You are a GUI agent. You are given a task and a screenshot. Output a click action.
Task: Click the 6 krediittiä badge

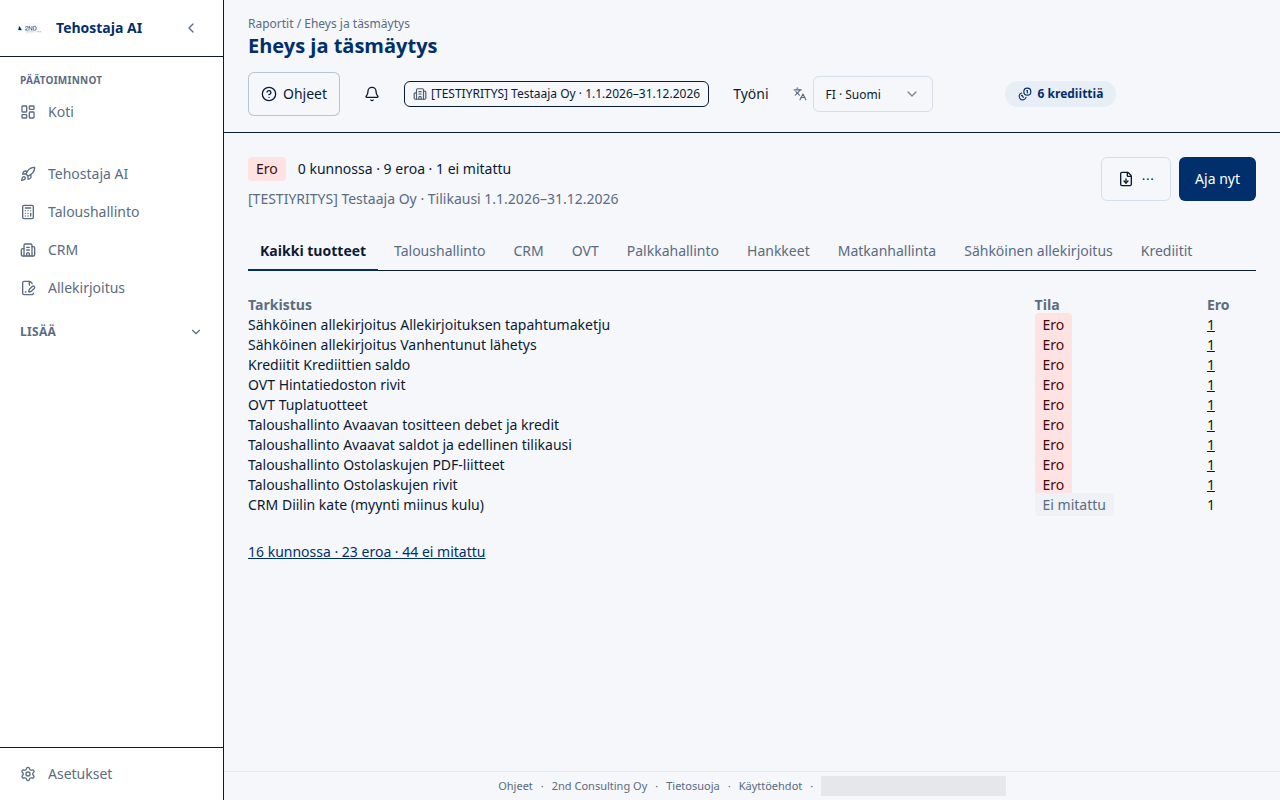1060,94
